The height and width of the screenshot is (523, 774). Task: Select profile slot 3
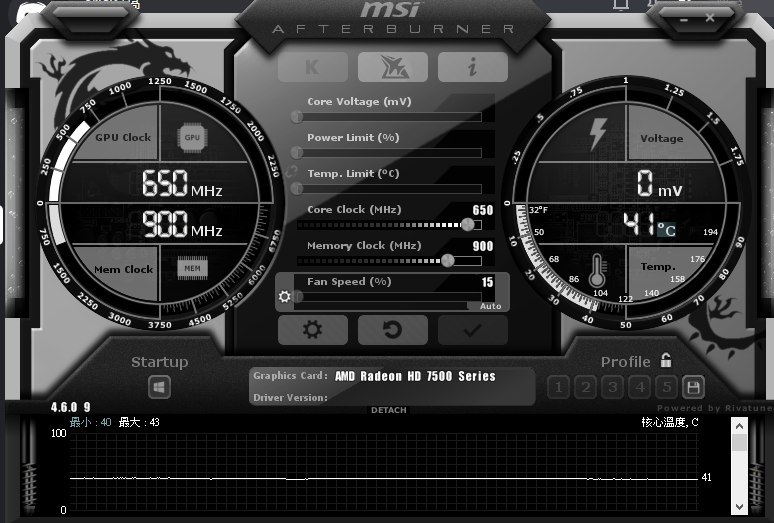click(613, 387)
